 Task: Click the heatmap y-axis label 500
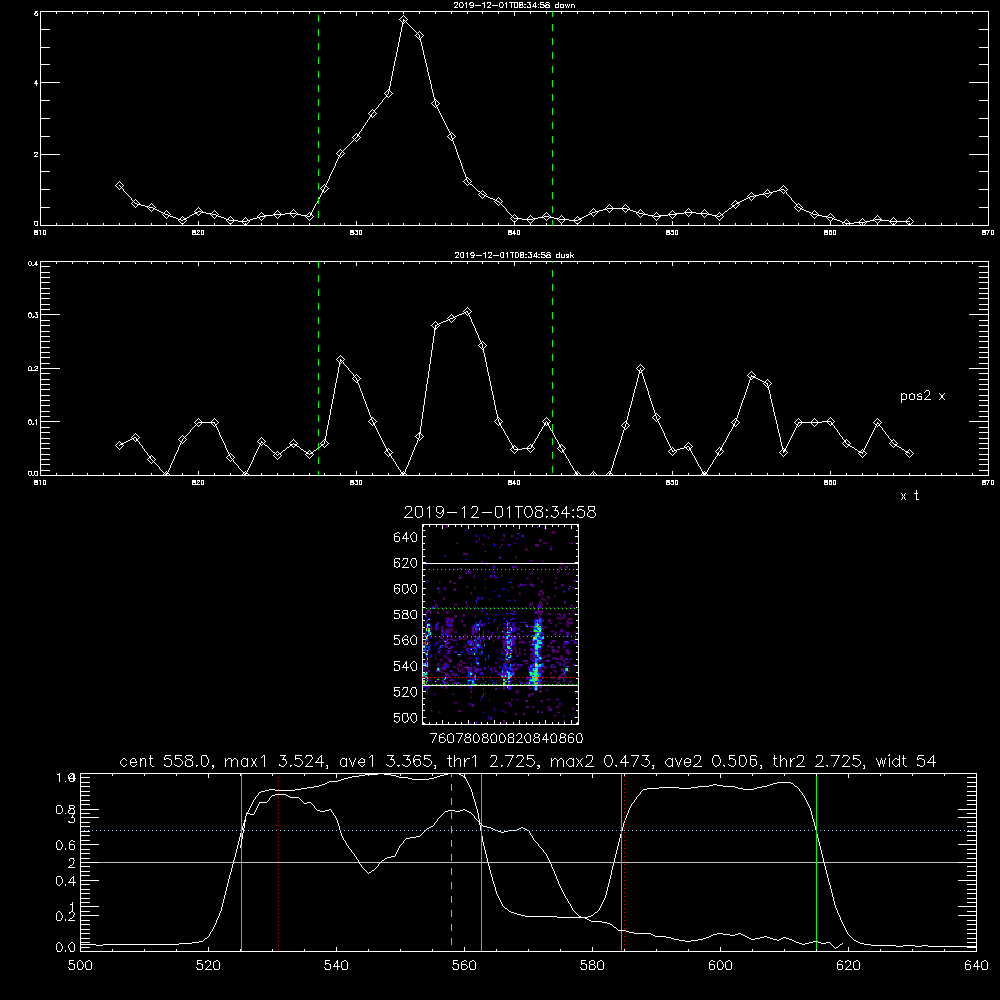click(406, 717)
